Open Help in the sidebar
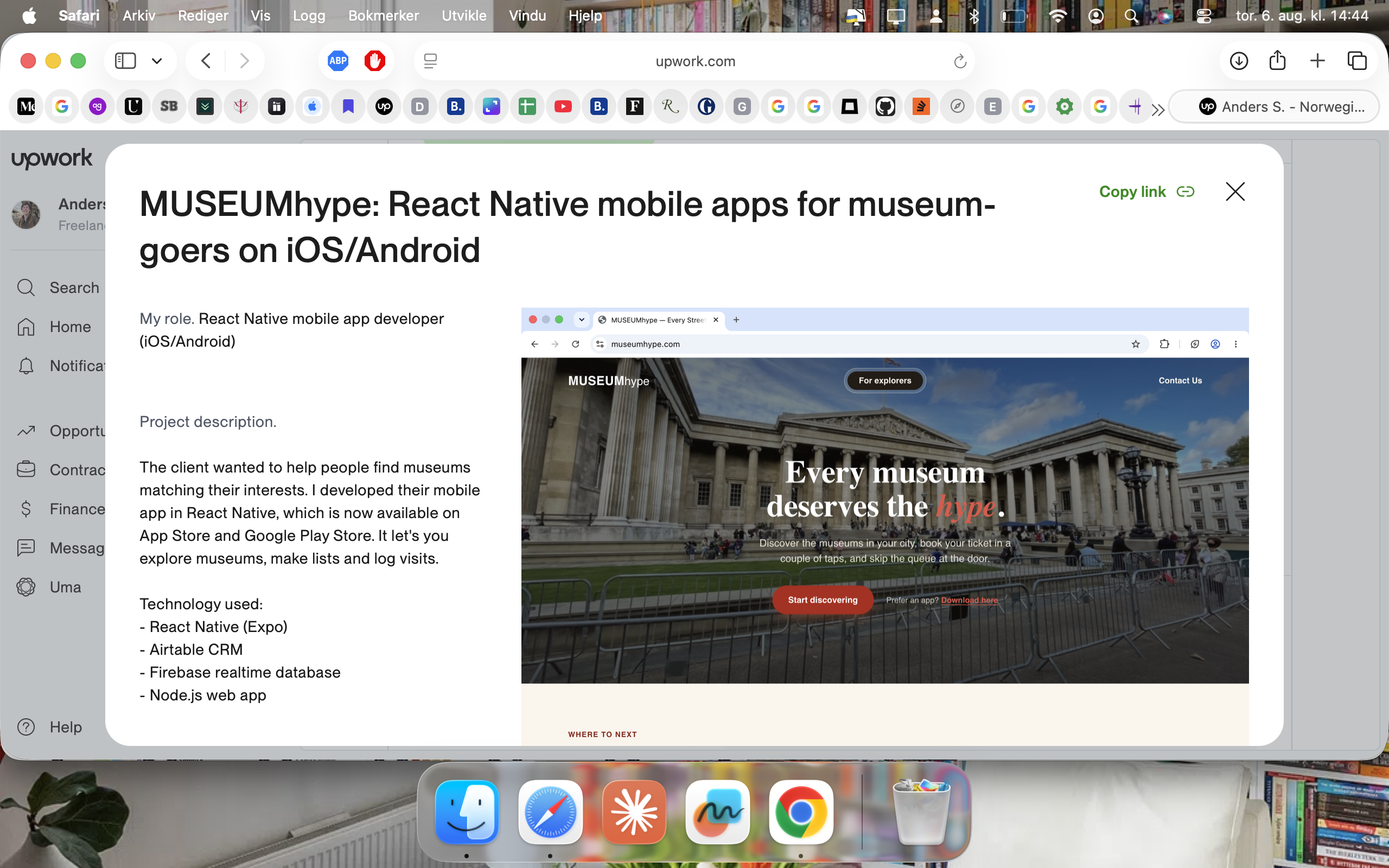1389x868 pixels. 49,727
